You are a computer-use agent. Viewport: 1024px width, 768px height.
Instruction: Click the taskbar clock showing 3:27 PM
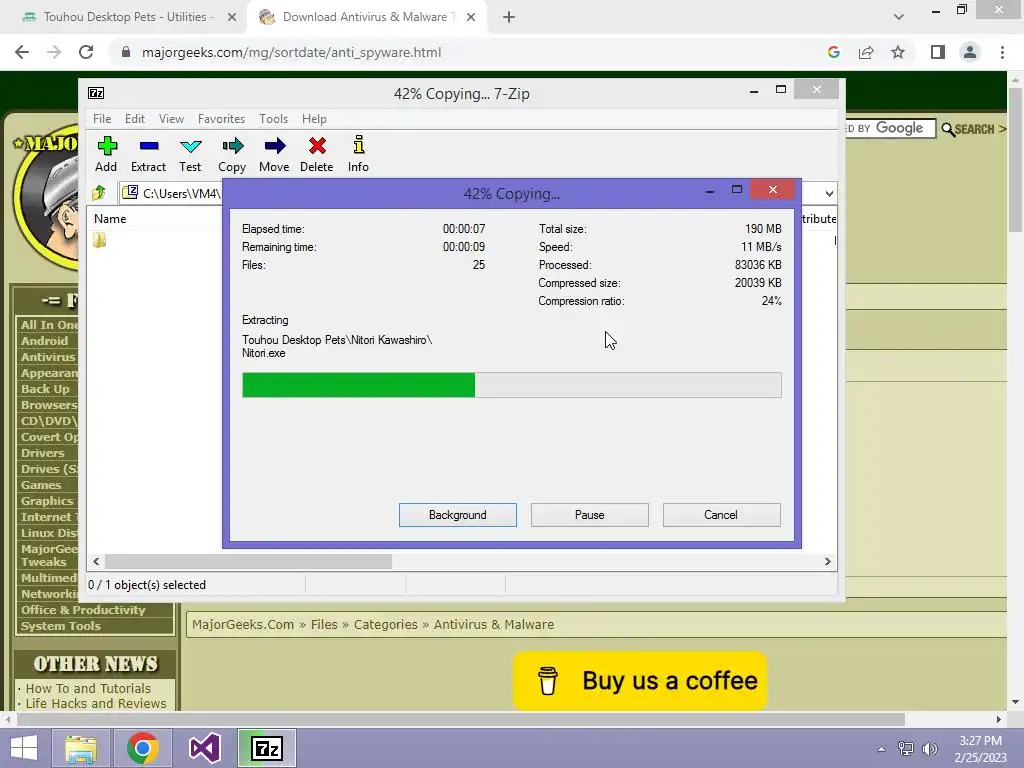[980, 749]
